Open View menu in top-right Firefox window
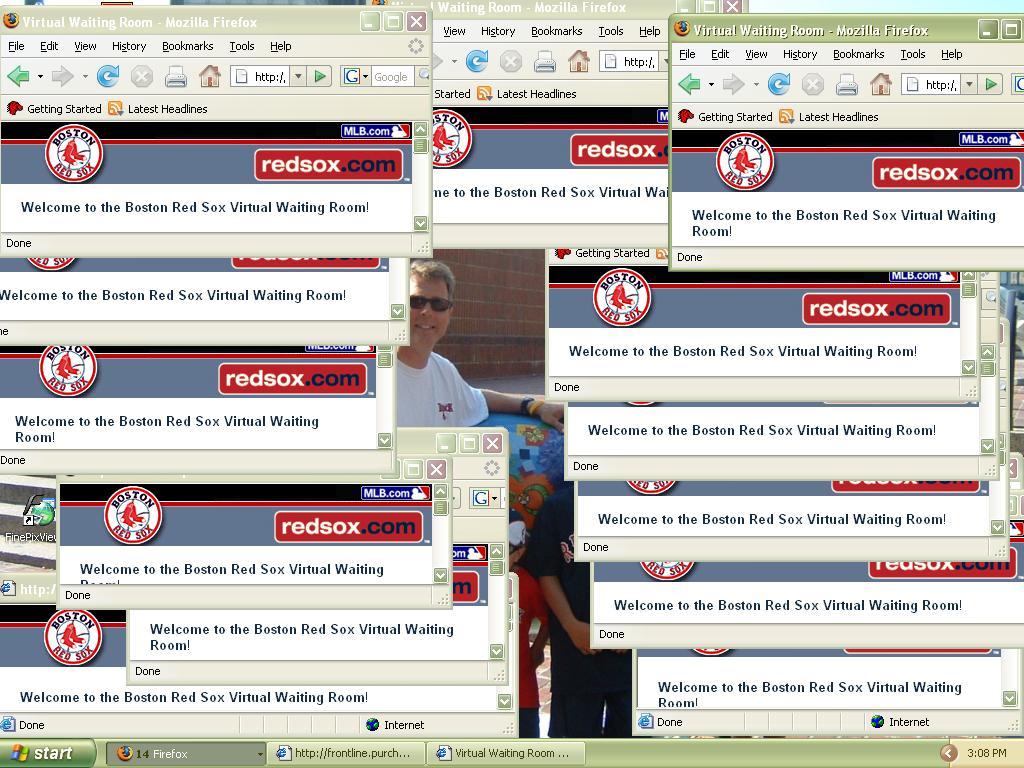This screenshot has width=1024, height=768. (756, 54)
